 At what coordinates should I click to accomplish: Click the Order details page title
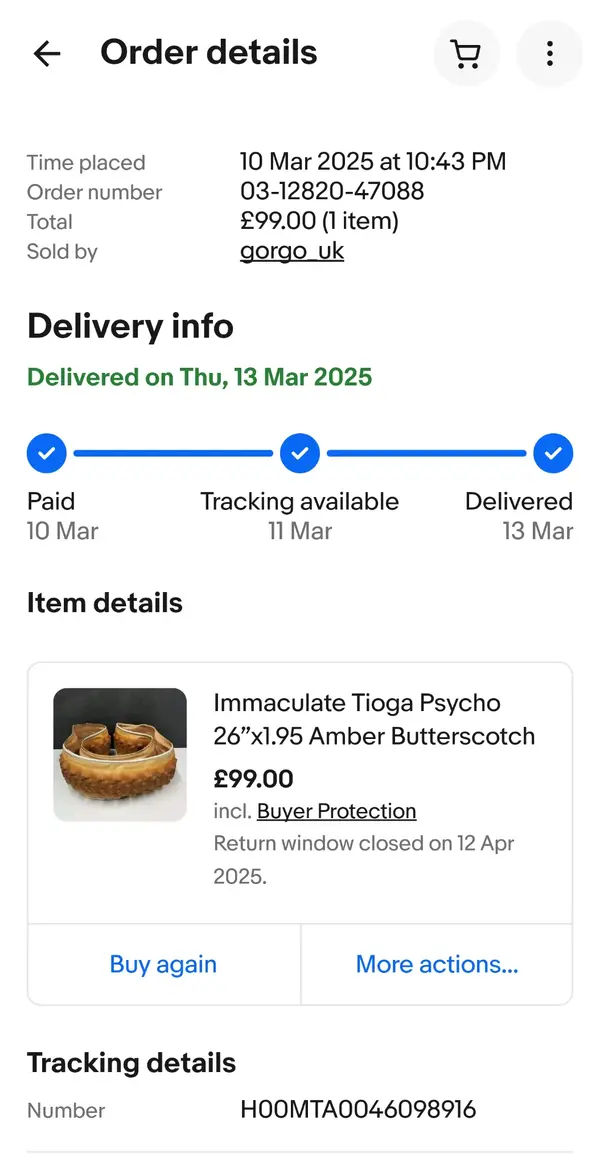[x=209, y=53]
